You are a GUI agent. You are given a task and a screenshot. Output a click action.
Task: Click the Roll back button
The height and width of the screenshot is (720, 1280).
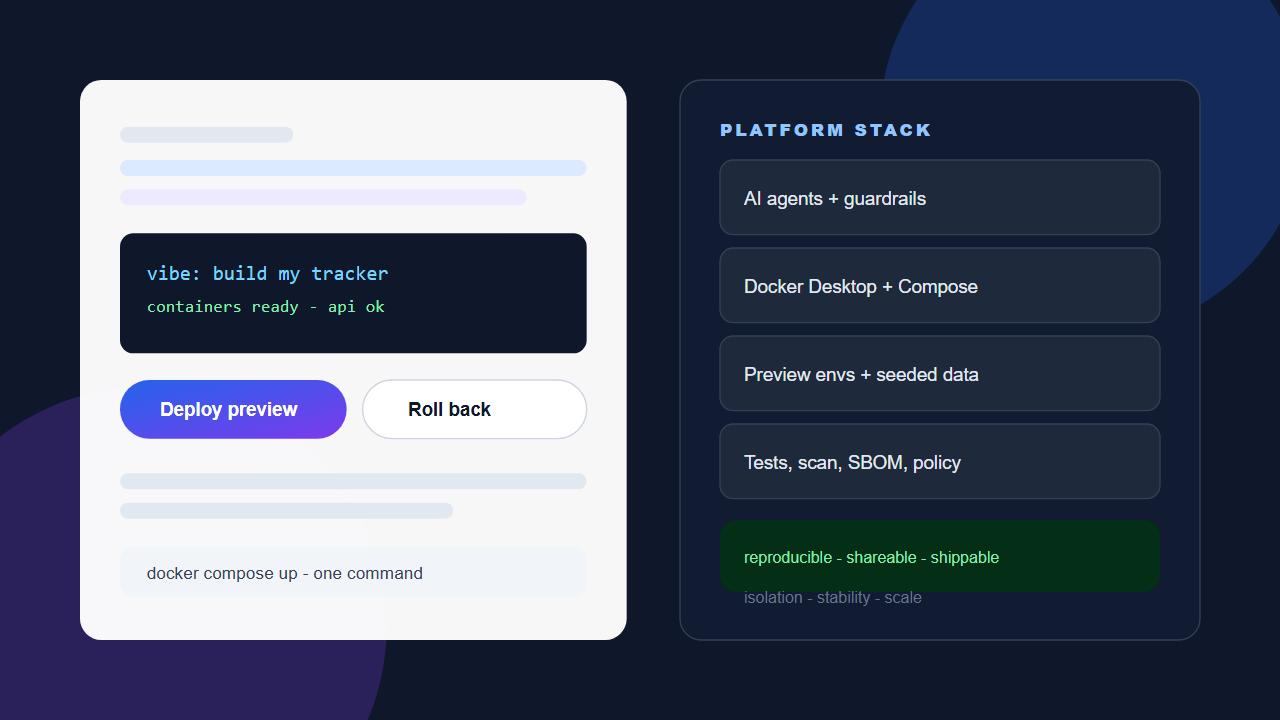[x=474, y=409]
